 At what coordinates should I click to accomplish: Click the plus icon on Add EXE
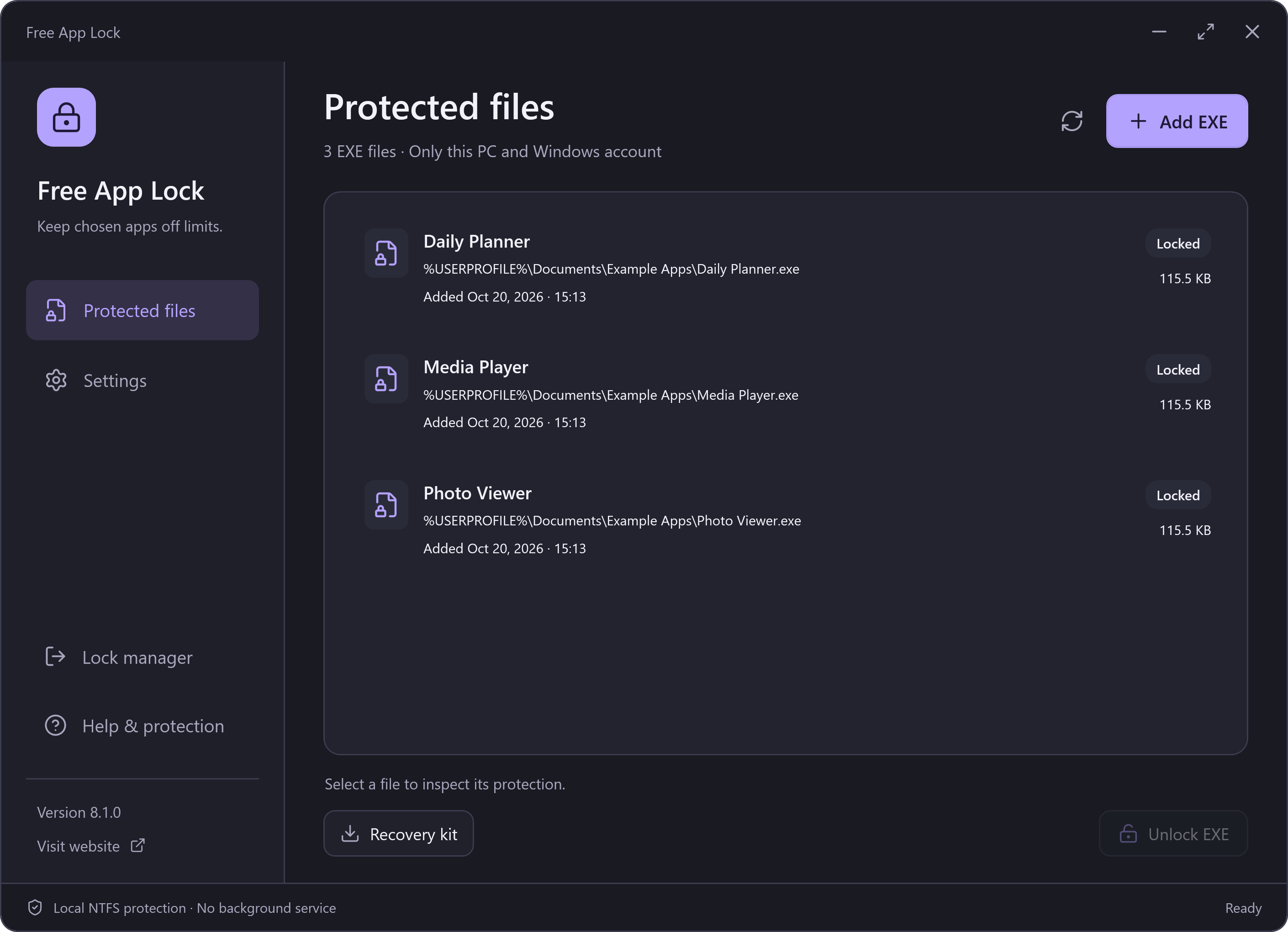(x=1138, y=121)
